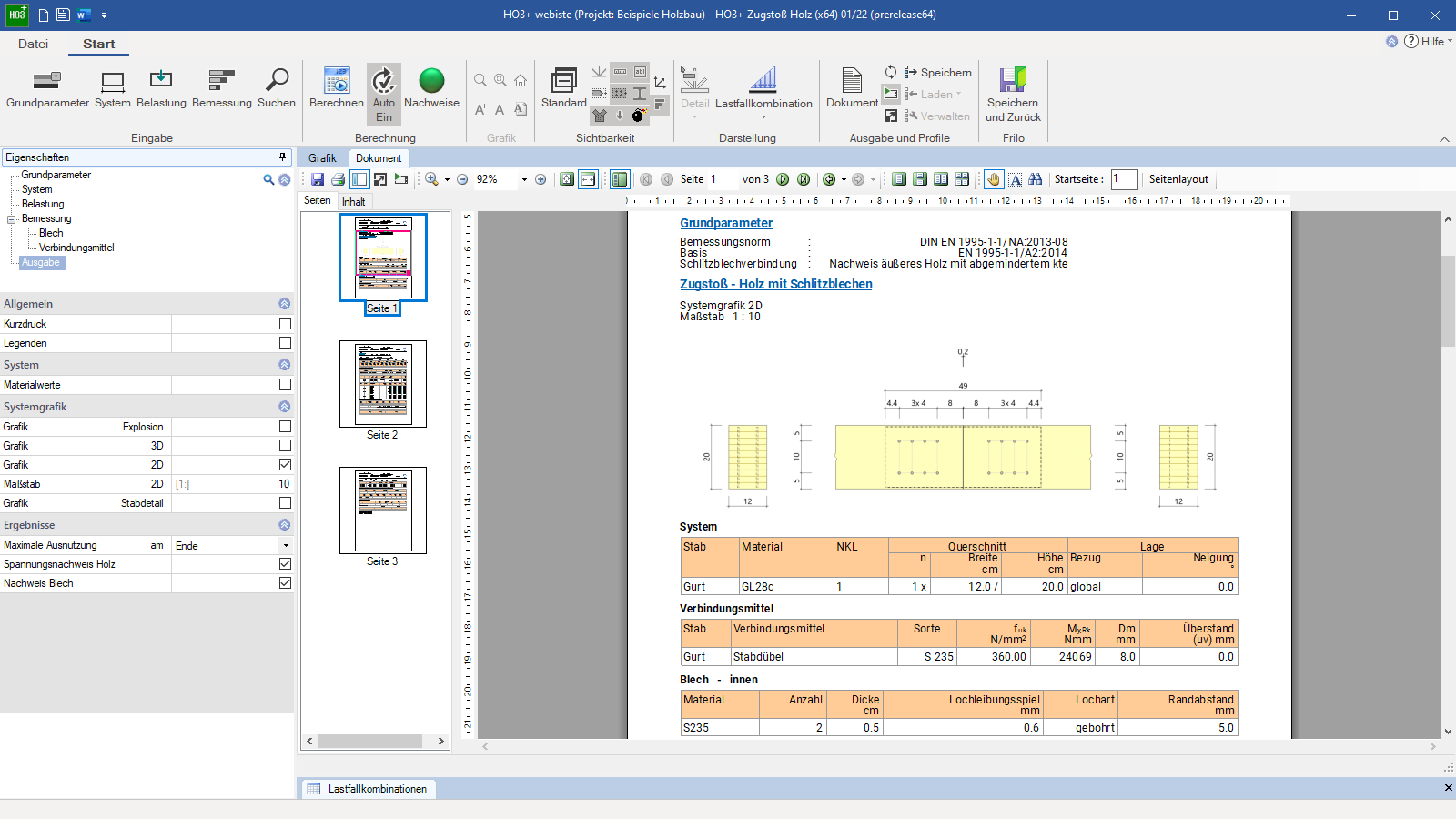This screenshot has height=819, width=1456.
Task: Click the zoom in magnifier in document toolbar
Action: [431, 179]
